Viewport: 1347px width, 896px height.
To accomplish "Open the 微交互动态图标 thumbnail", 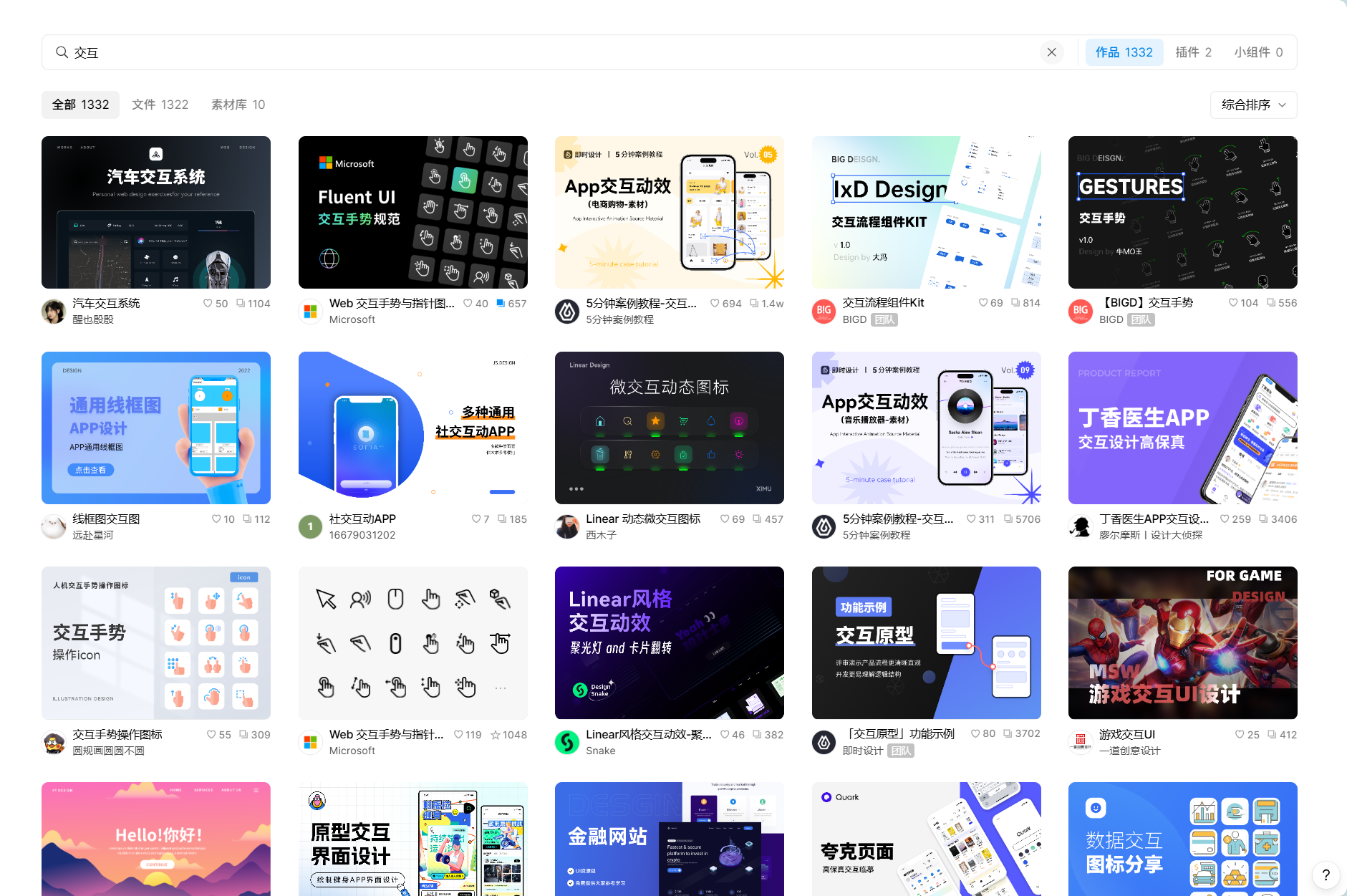I will point(670,428).
